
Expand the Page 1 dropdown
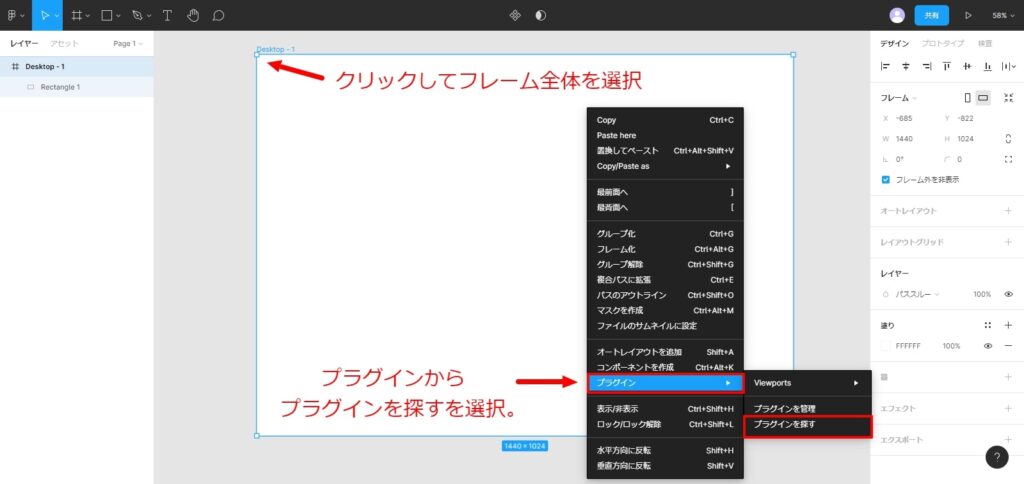point(128,44)
